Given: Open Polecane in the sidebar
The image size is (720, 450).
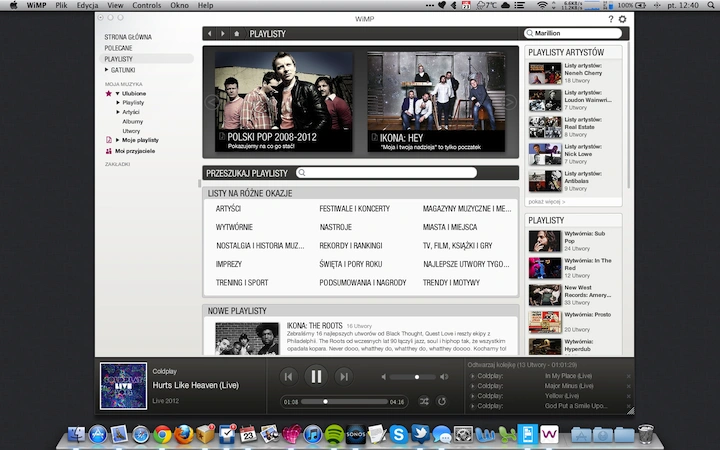Looking at the screenshot, I should coord(118,48).
